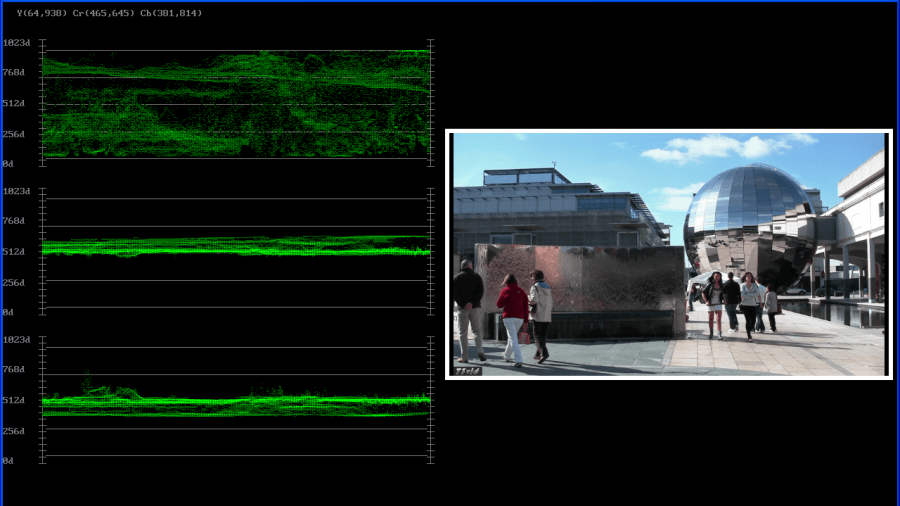The height and width of the screenshot is (506, 900).
Task: Click the 1023d label on Y waveform scale
Action: (x=17, y=43)
